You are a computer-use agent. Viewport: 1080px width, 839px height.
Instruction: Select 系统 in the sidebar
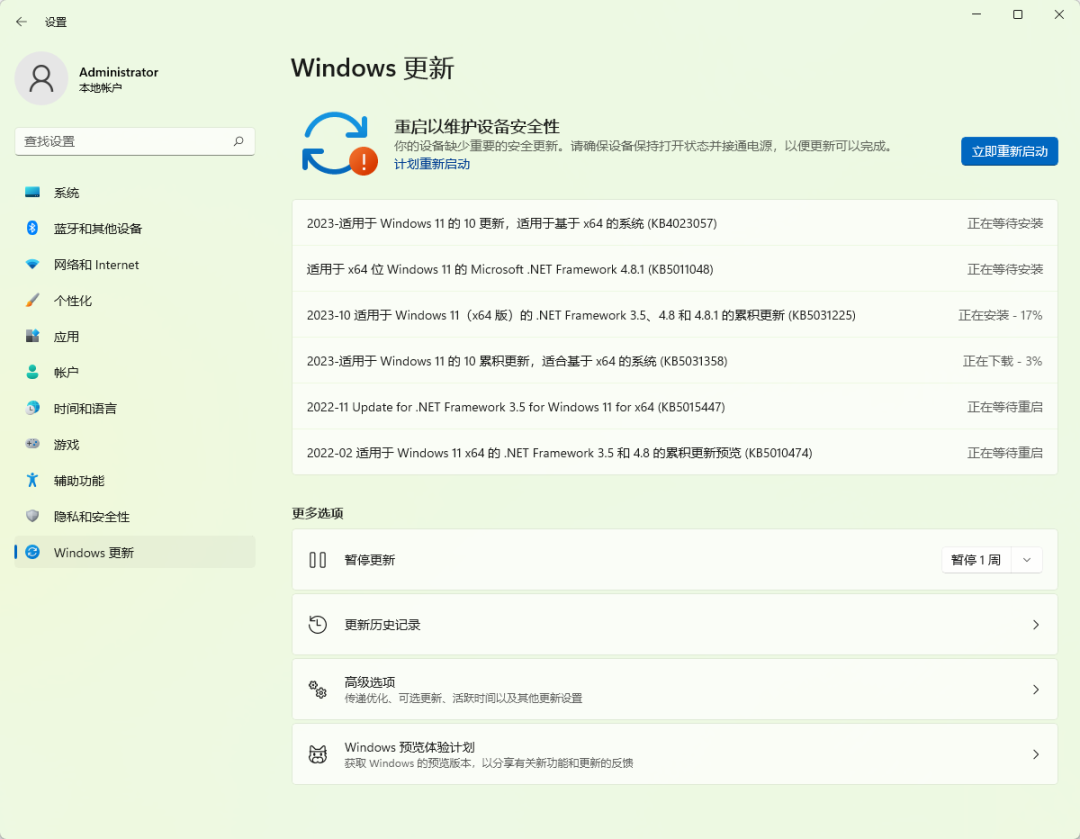pos(135,192)
